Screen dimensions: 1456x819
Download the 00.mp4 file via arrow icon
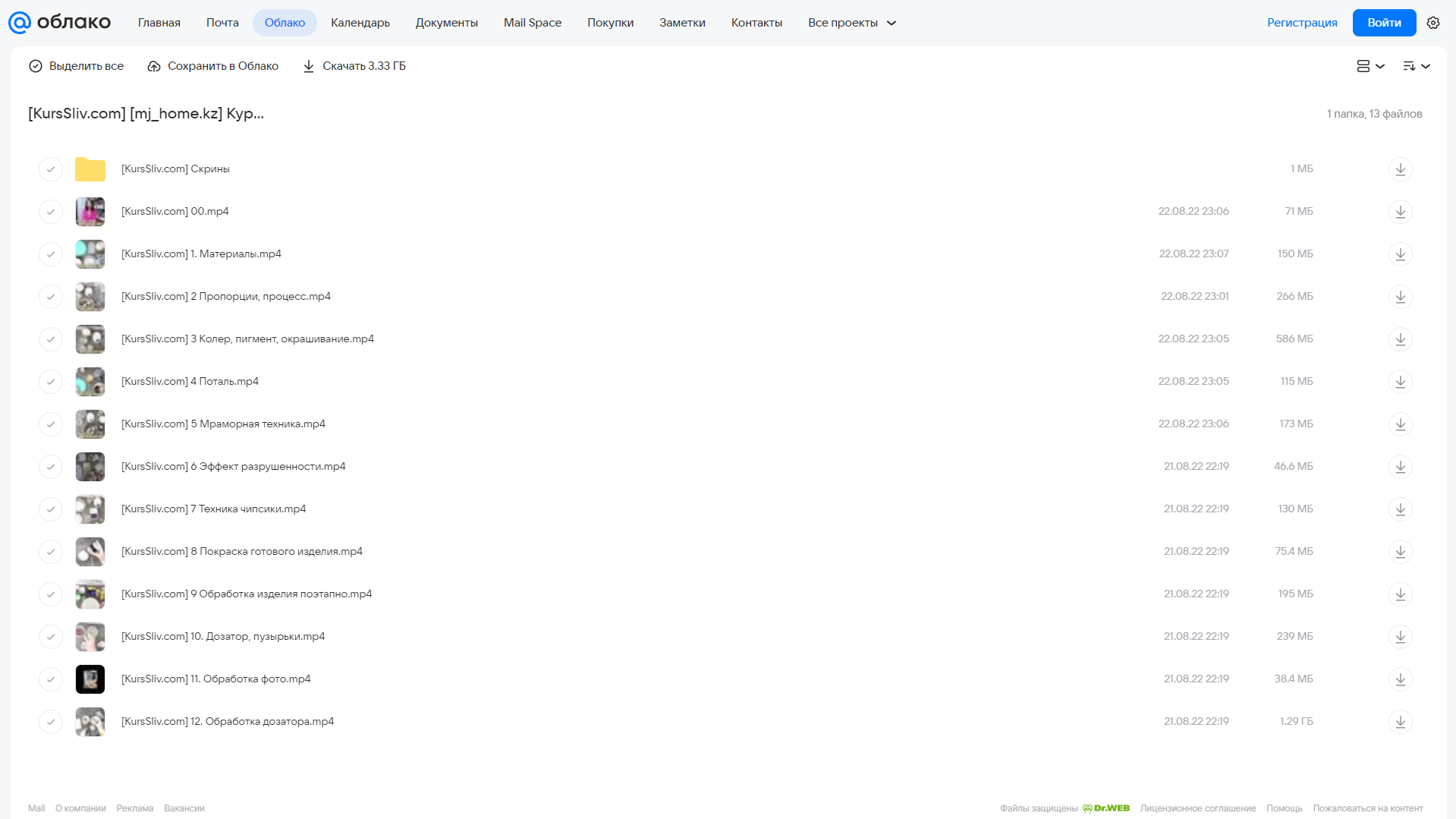click(x=1400, y=212)
